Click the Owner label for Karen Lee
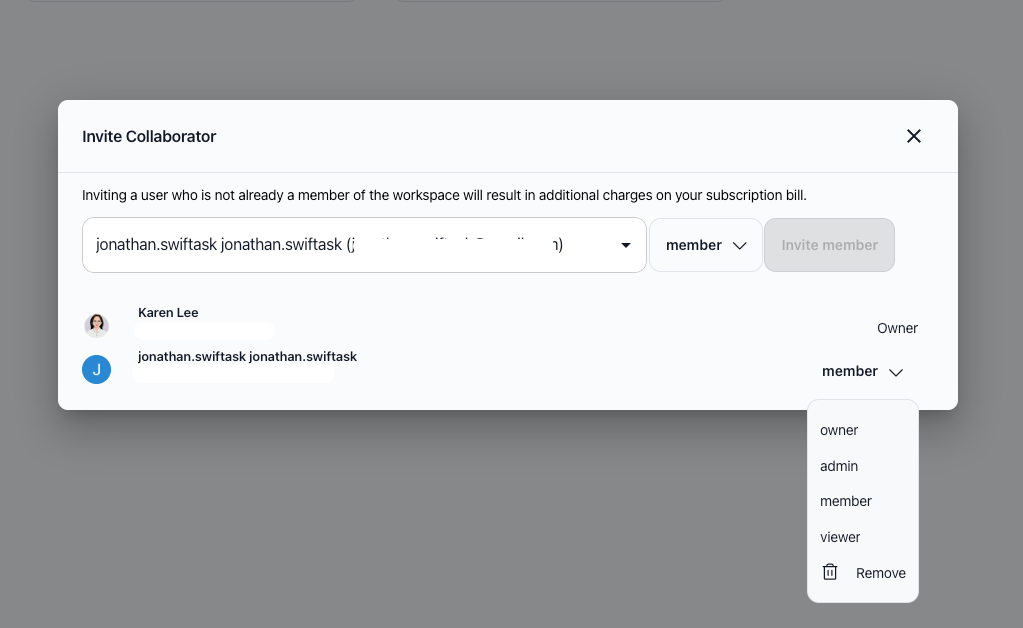 click(897, 328)
